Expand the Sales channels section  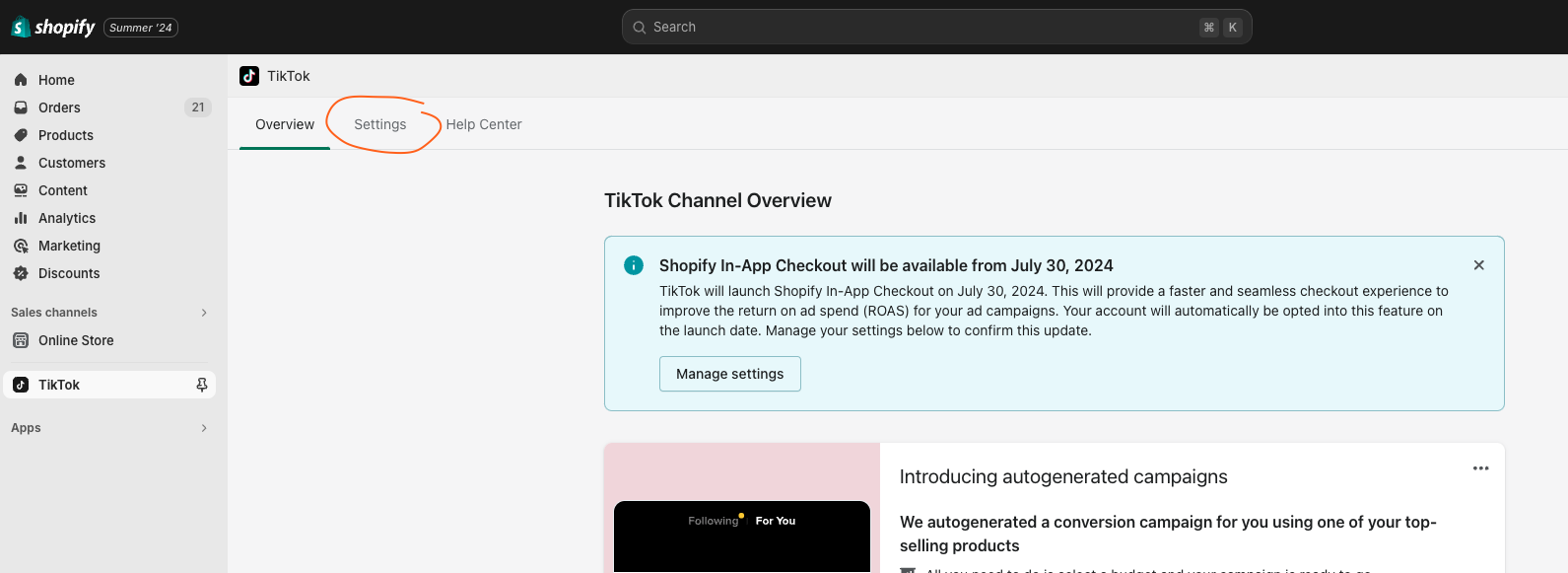pyautogui.click(x=204, y=313)
